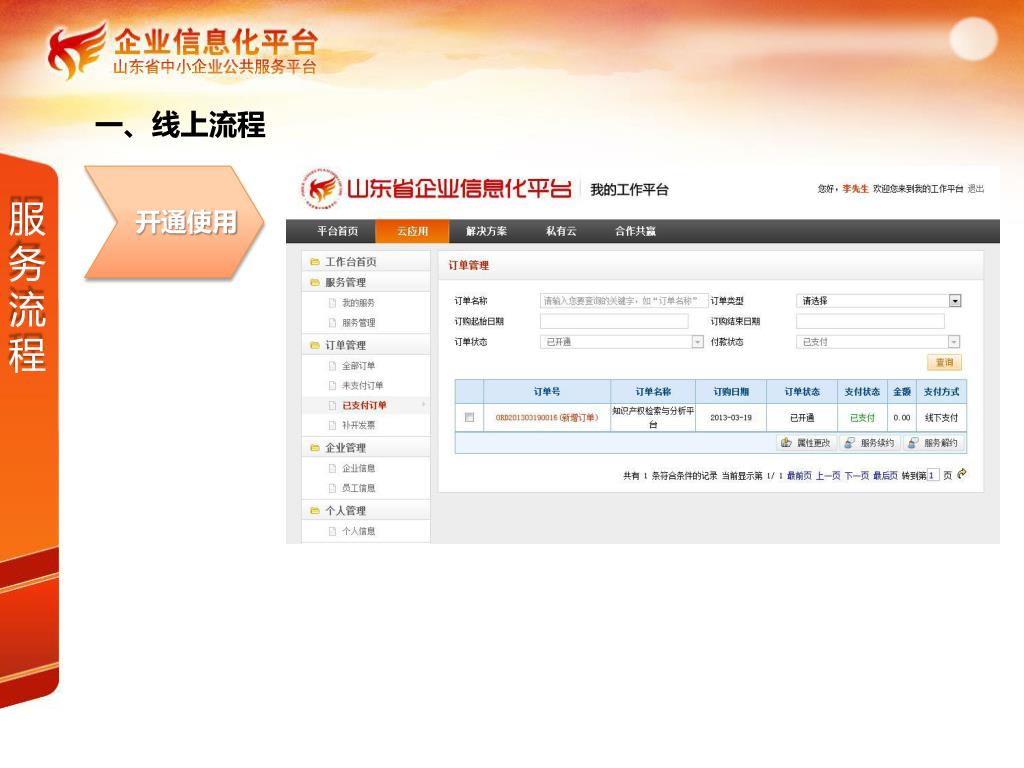Screen dimensions: 1024x768
Task: Click the 订单管理 folder icon in sidebar
Action: [315, 345]
